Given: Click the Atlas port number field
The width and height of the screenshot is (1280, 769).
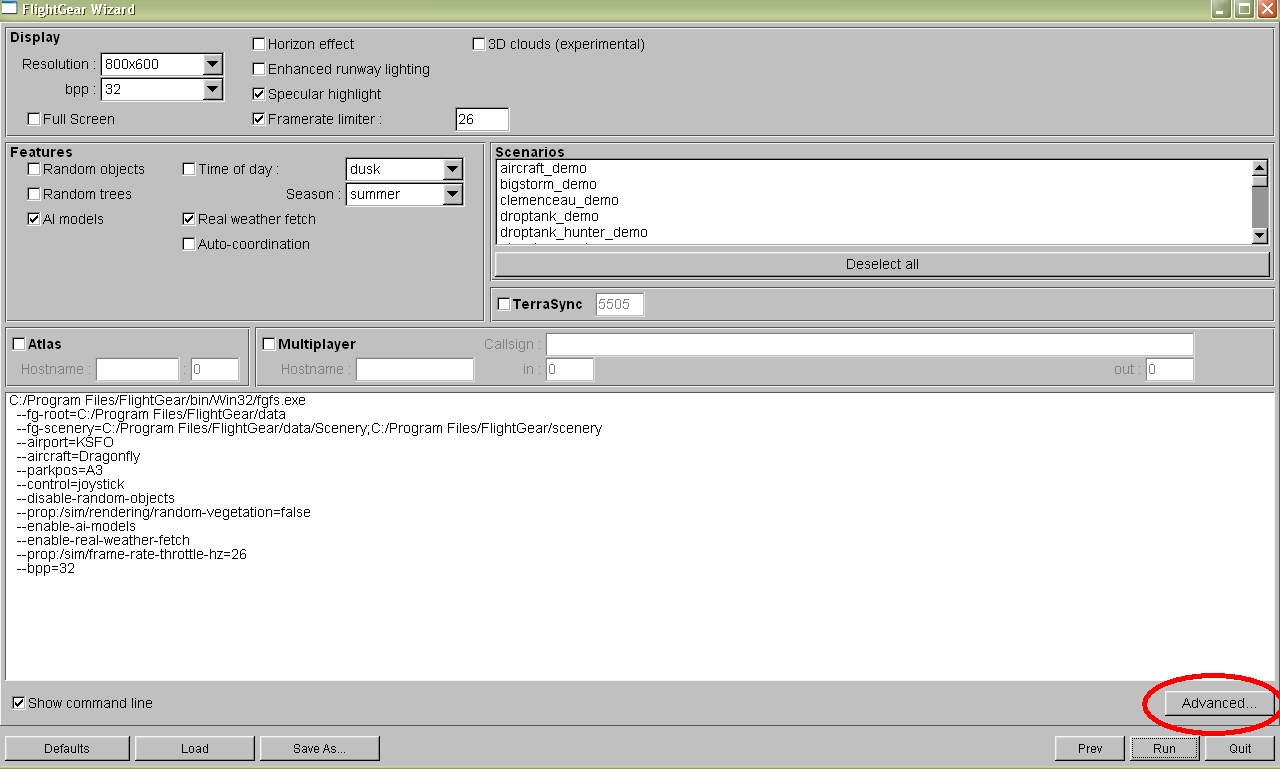Looking at the screenshot, I should (x=215, y=369).
